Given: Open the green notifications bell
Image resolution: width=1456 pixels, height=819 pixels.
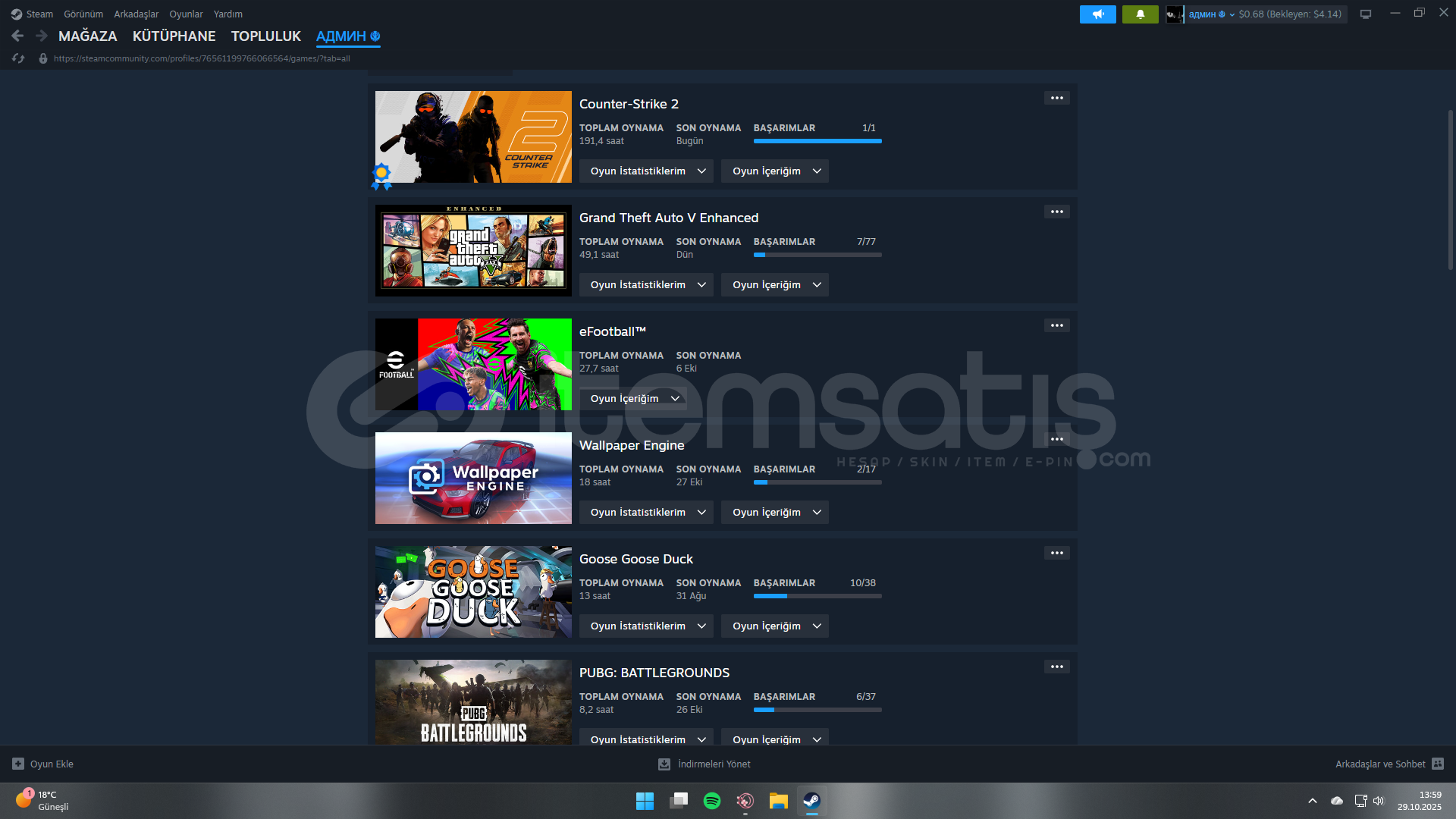Looking at the screenshot, I should (x=1140, y=14).
